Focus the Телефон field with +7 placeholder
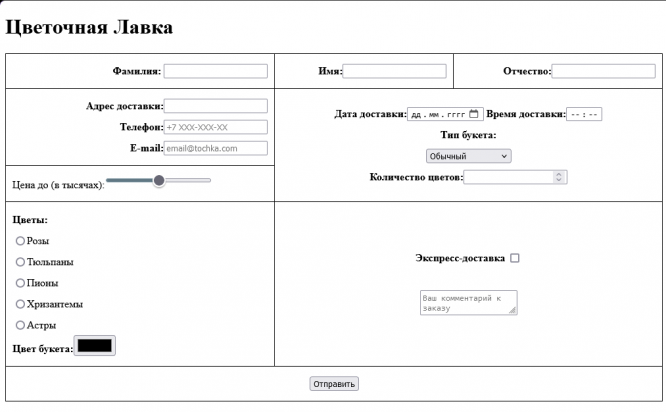This screenshot has height=412, width=666. tap(216, 127)
